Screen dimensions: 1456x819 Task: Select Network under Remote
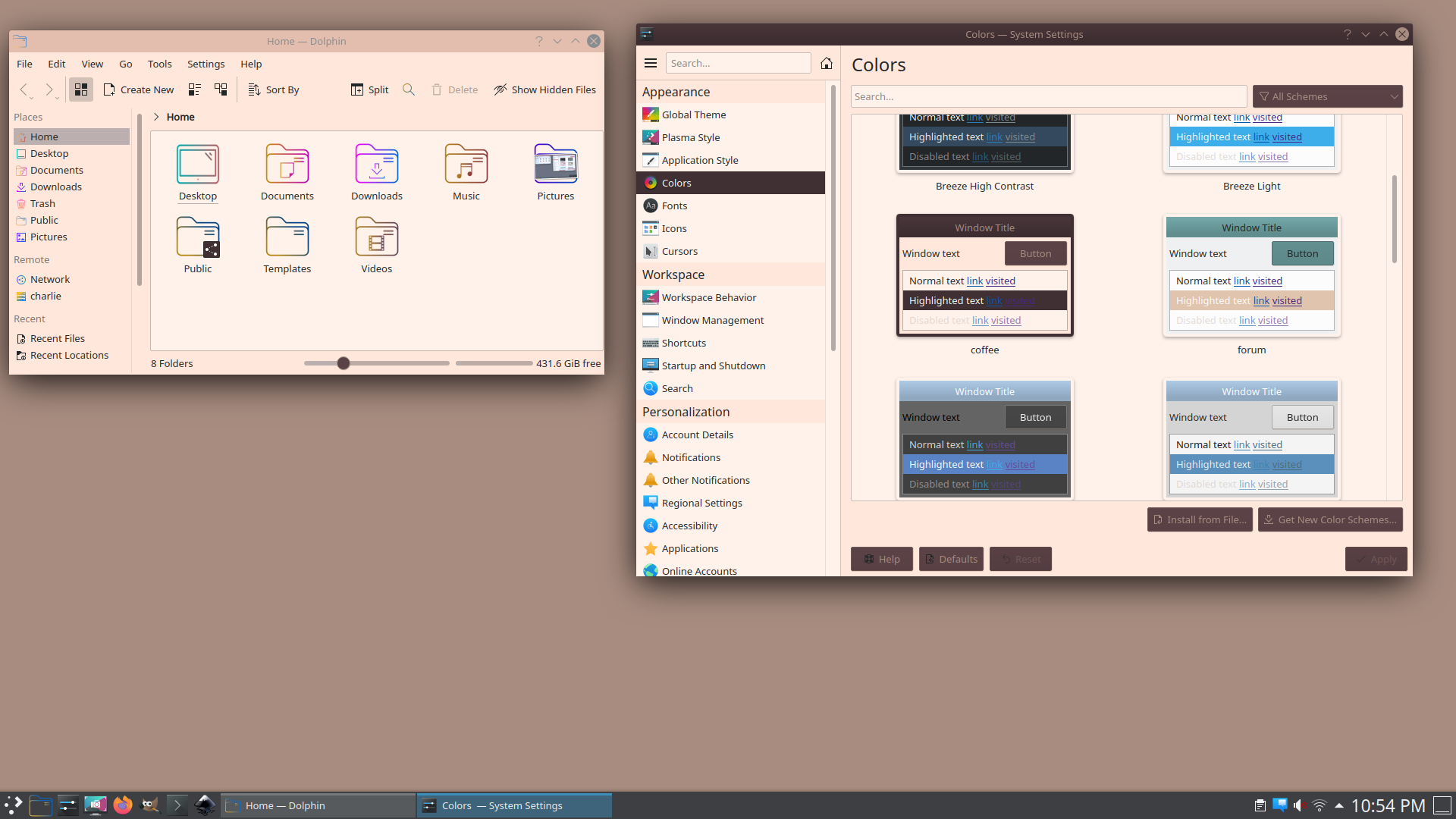pos(71,279)
